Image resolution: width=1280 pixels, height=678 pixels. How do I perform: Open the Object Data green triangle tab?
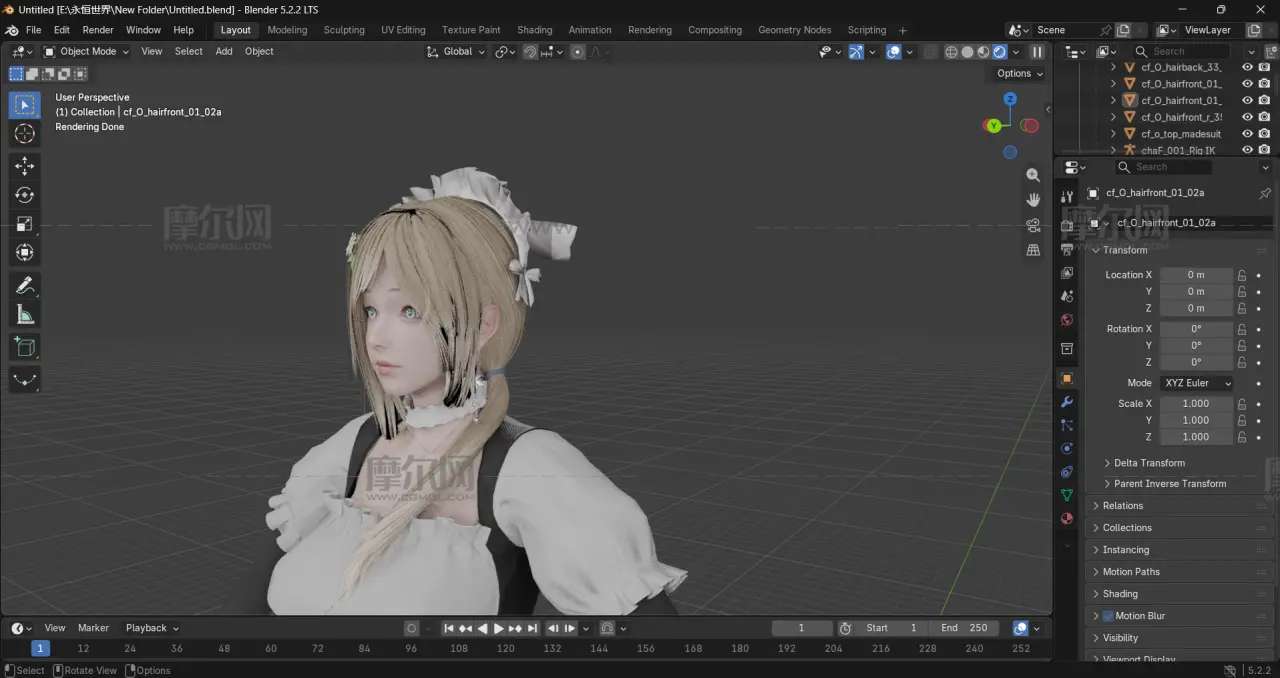click(1067, 495)
